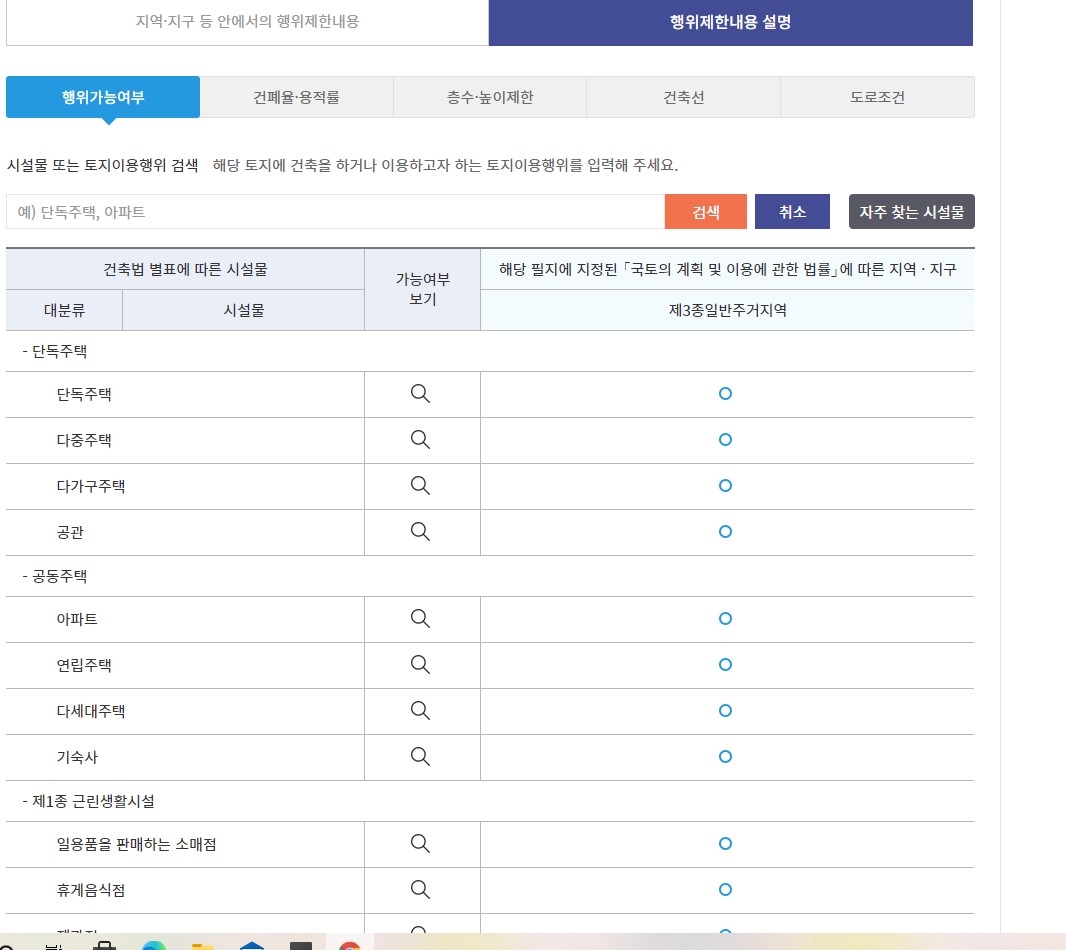The height and width of the screenshot is (950, 1066).
Task: Click the blue circle in 기숙사 row
Action: click(725, 757)
